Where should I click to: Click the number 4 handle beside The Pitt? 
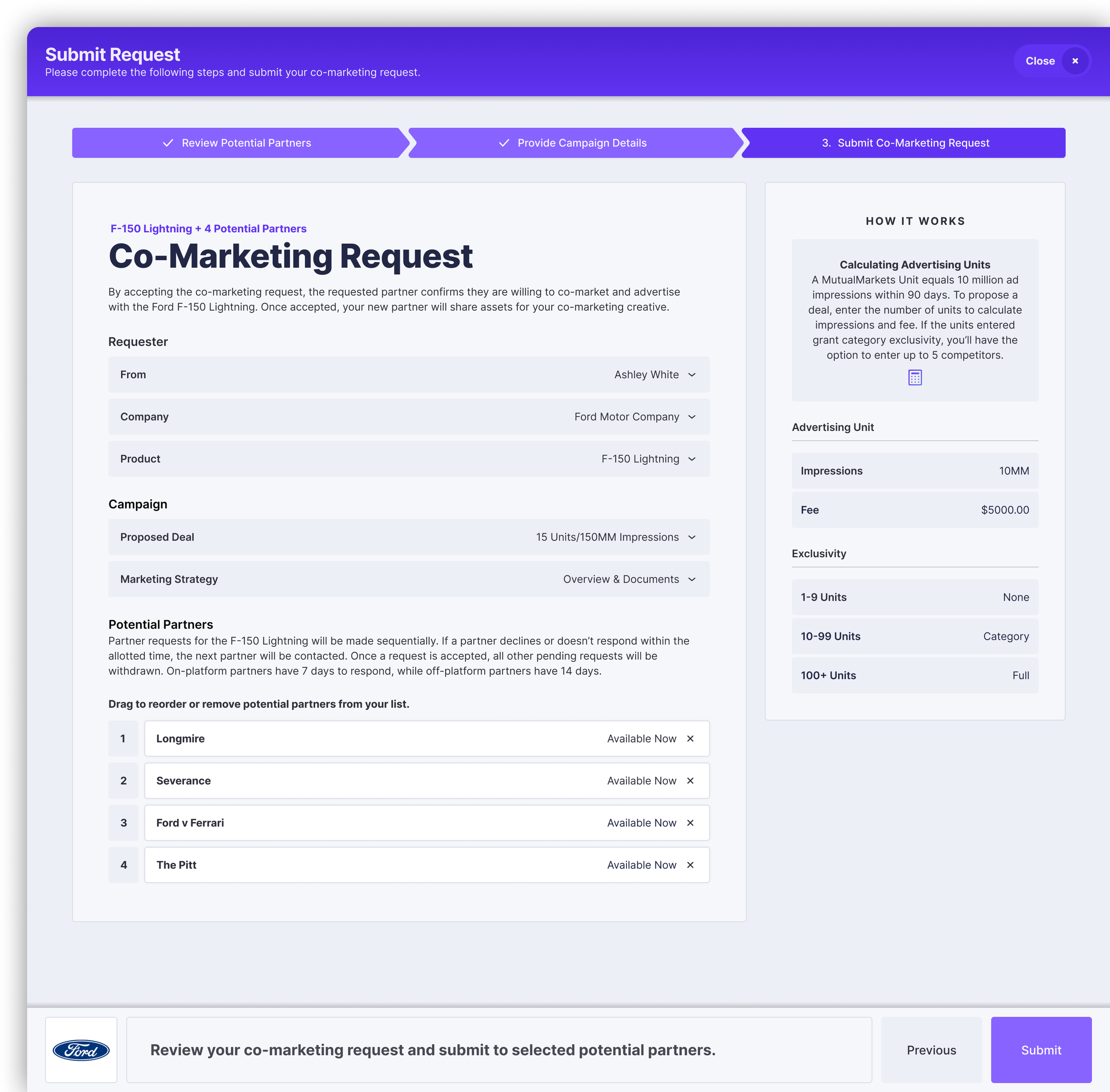pyautogui.click(x=123, y=865)
